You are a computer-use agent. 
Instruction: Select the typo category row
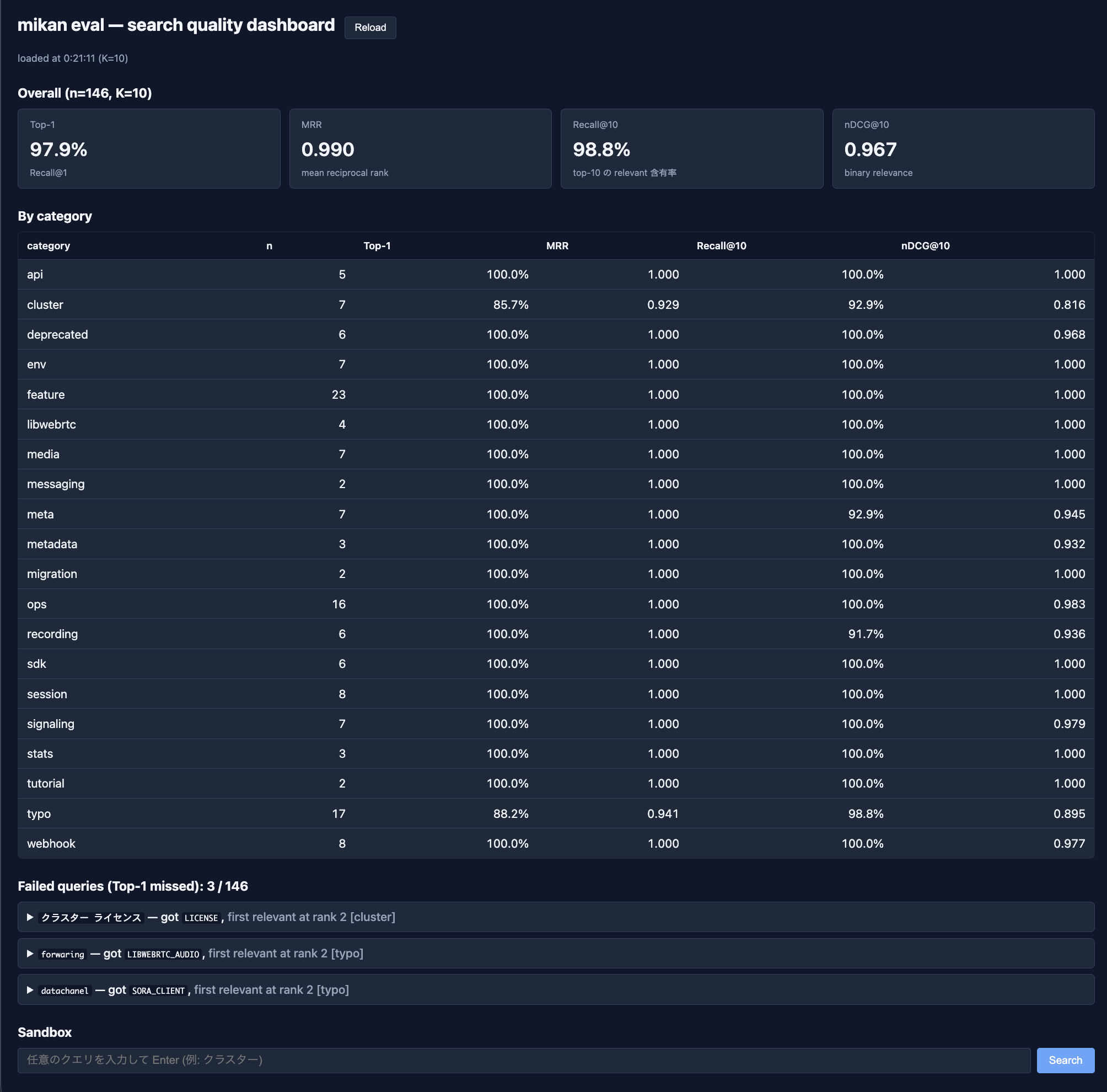click(x=39, y=813)
